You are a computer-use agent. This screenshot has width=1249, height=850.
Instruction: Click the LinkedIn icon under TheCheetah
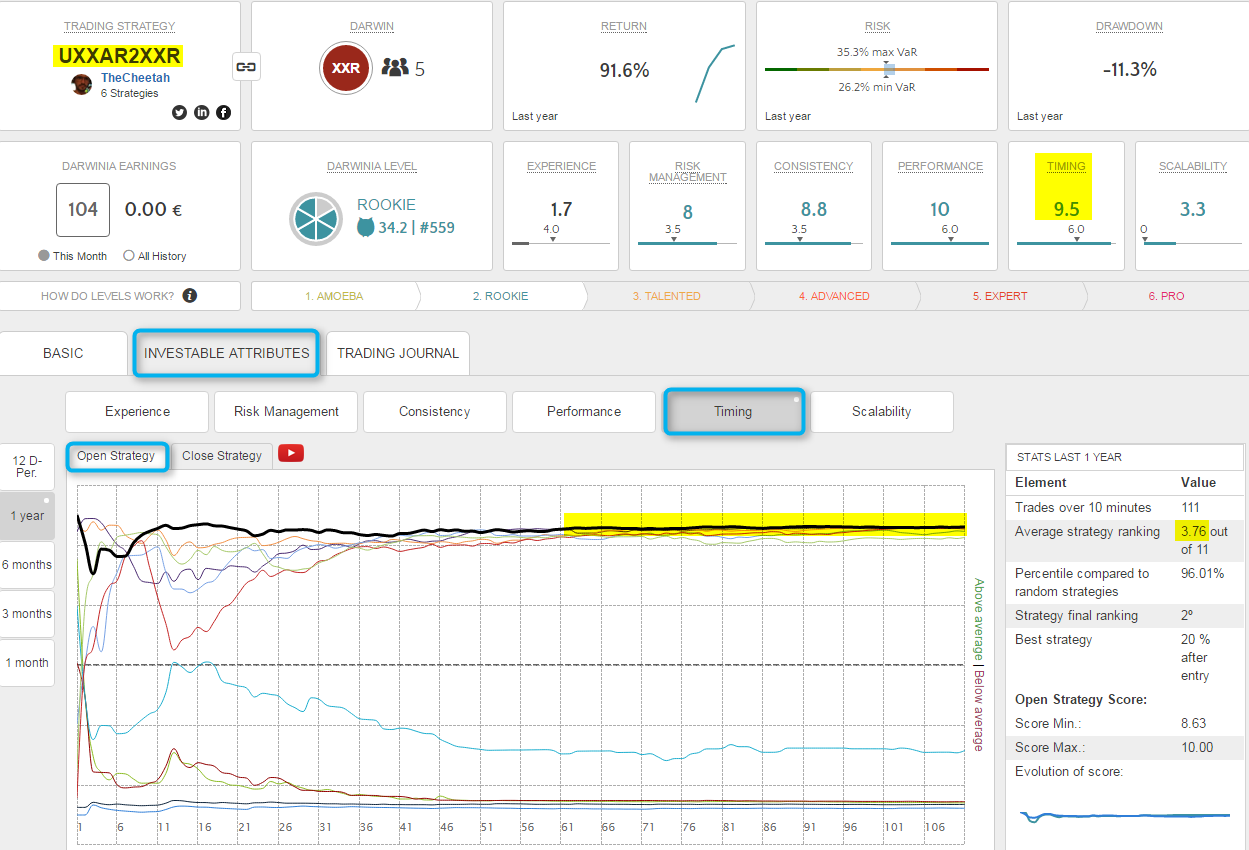201,112
